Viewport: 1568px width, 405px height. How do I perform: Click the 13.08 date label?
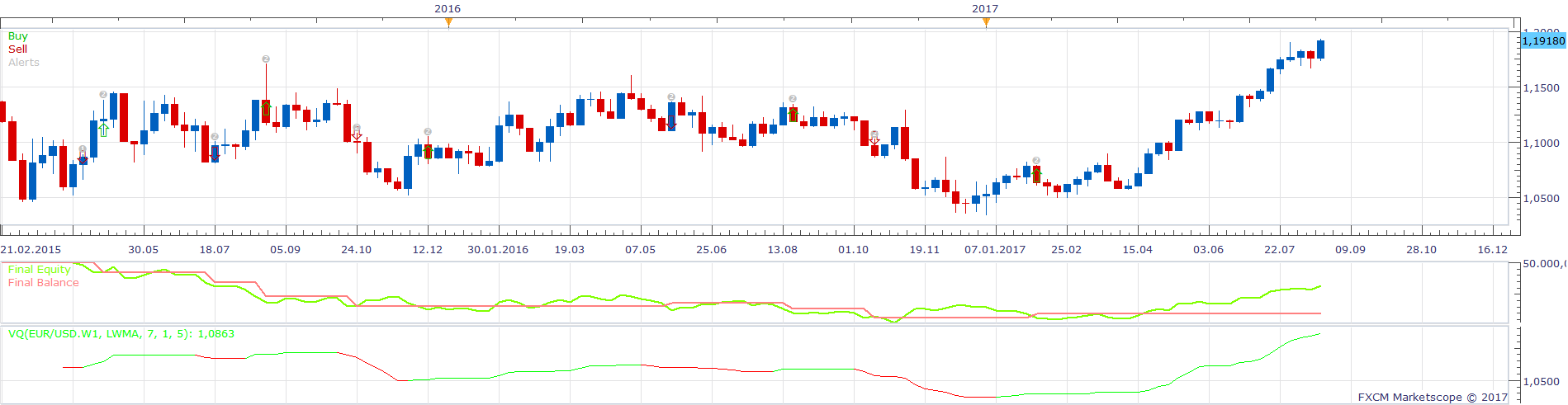(x=783, y=249)
